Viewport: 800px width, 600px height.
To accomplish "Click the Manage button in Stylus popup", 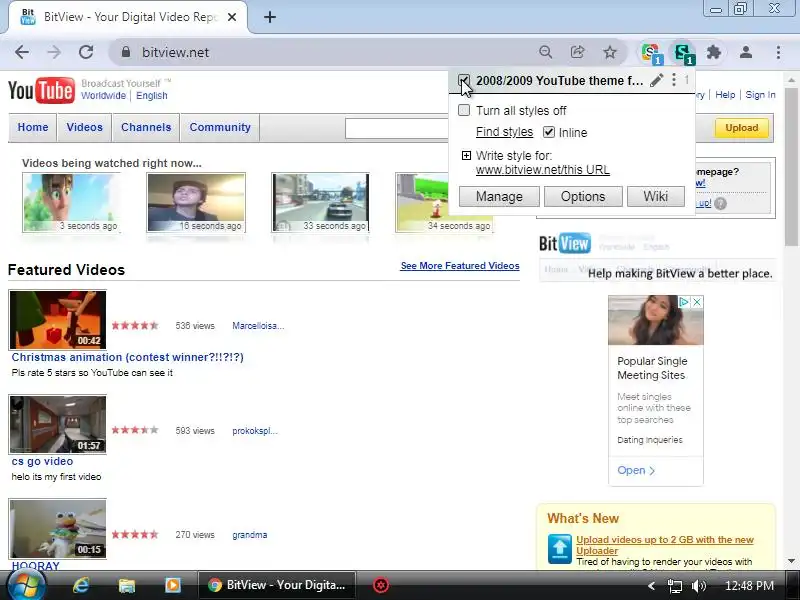I will 499,196.
